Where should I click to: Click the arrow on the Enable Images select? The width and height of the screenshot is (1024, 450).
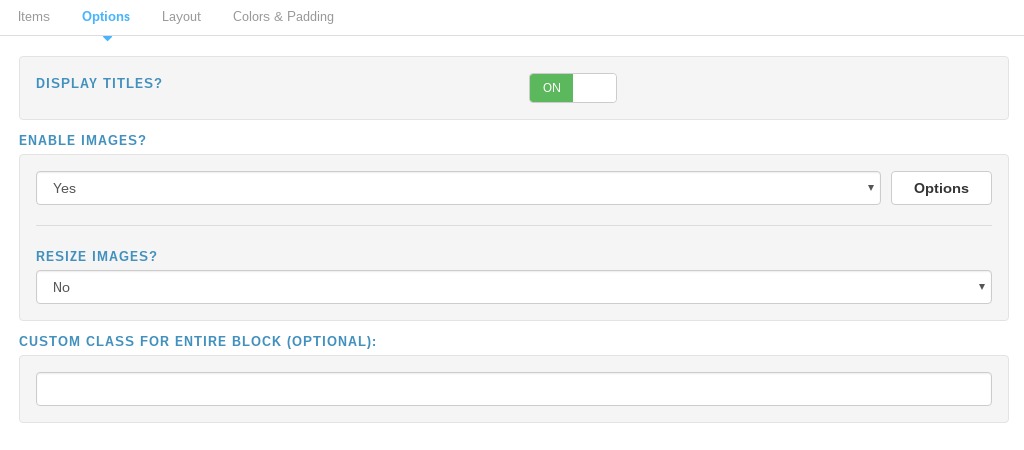[871, 187]
